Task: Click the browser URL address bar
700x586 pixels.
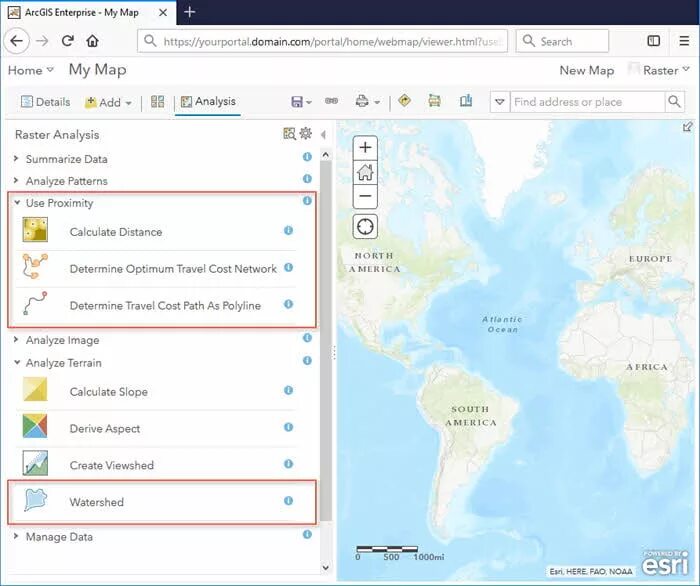Action: click(322, 41)
